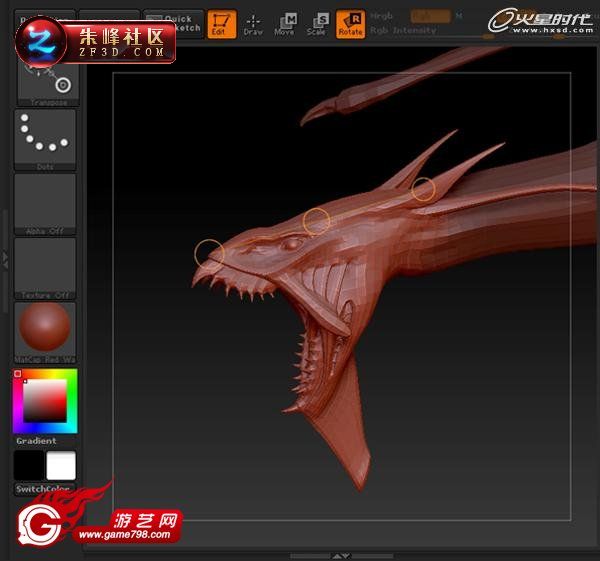Open Quick Sketch button

173,24
